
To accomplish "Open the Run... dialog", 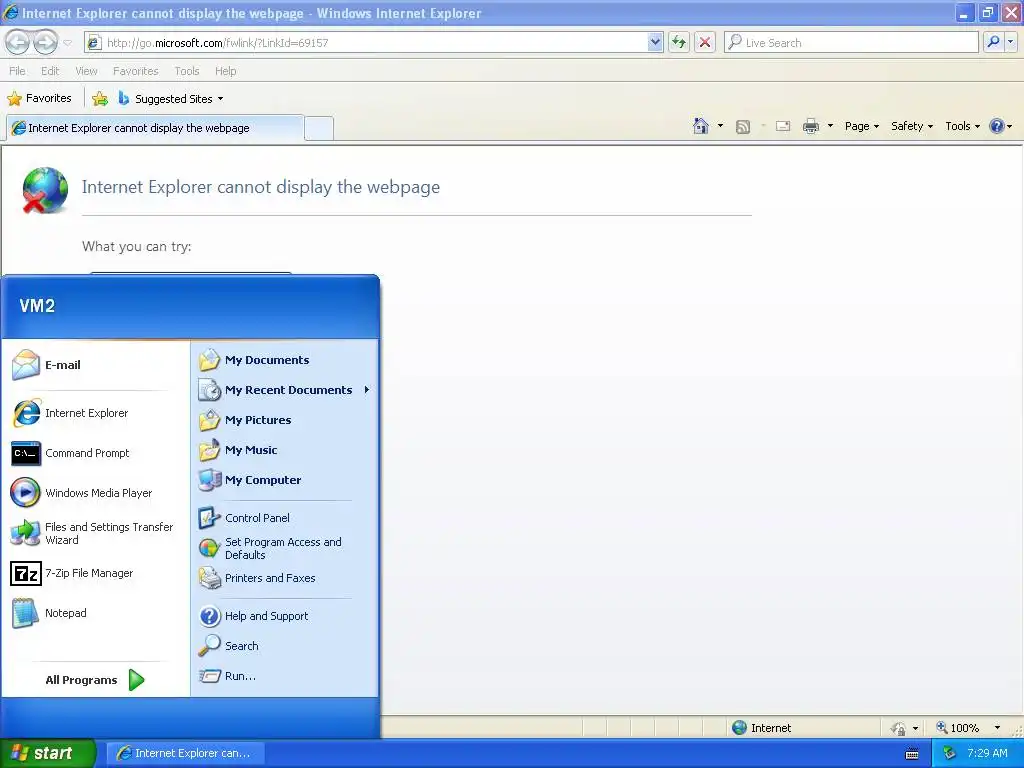I will coord(285,676).
